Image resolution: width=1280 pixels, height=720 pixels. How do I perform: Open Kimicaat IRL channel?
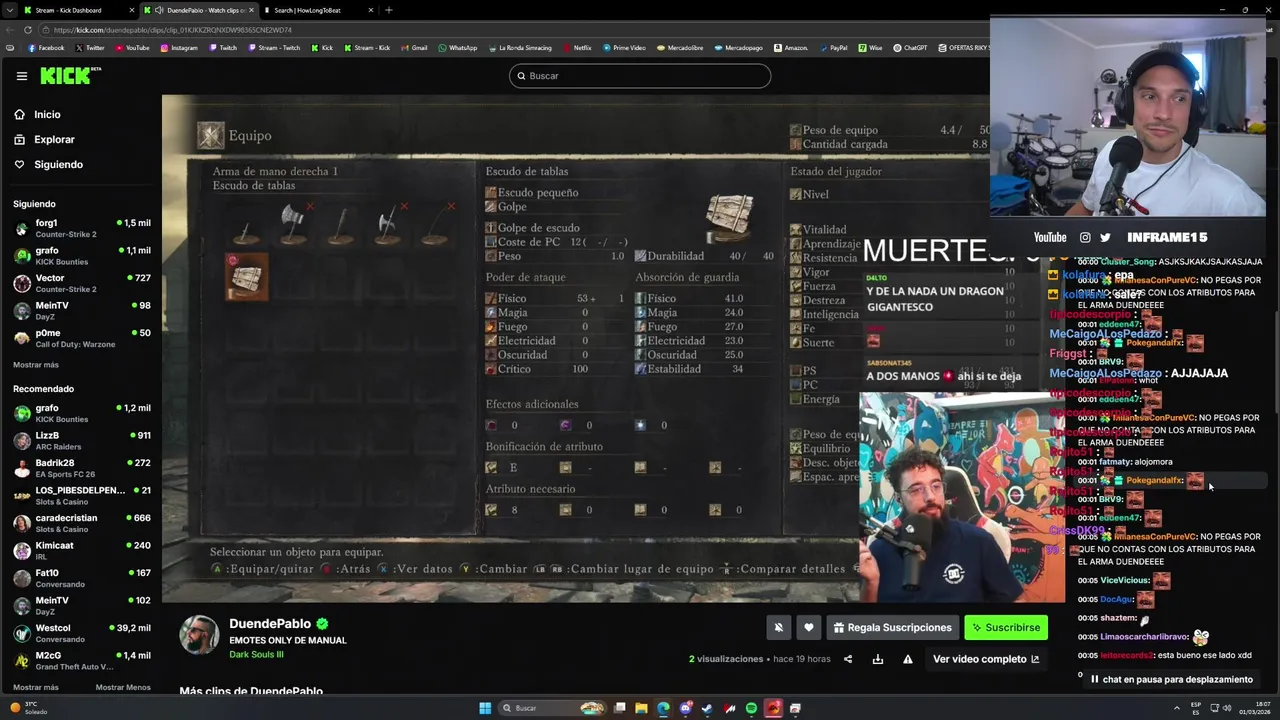coord(81,551)
